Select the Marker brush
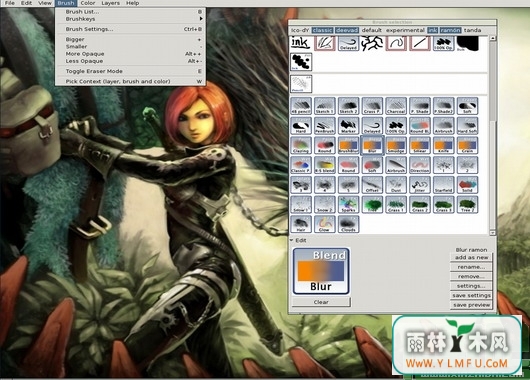 coord(348,125)
